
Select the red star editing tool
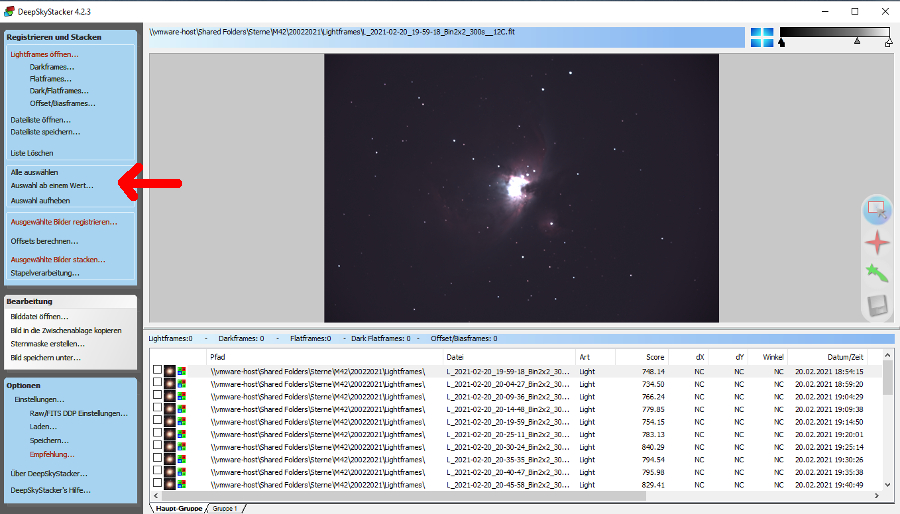(877, 242)
